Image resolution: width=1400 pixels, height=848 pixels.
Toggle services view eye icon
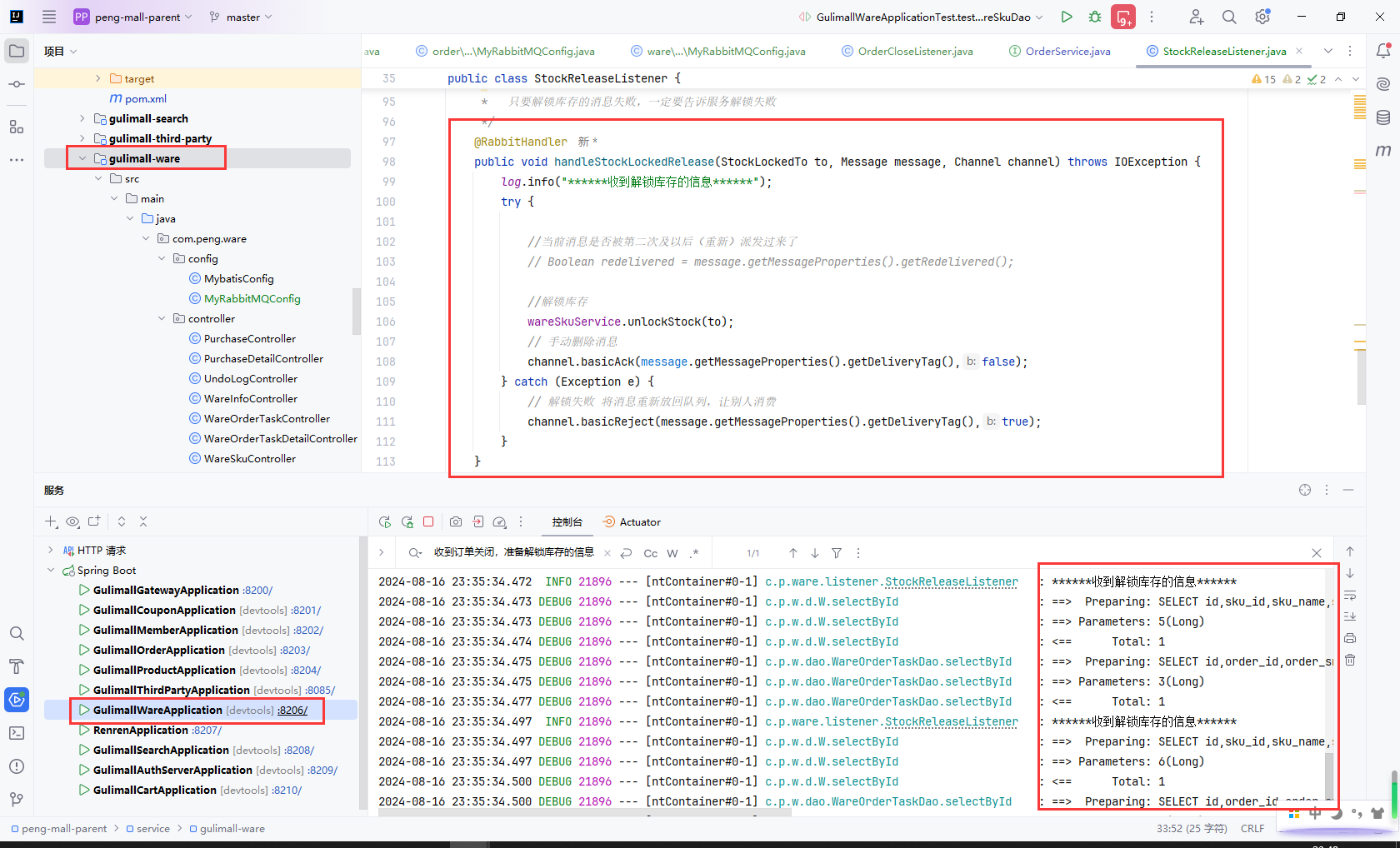coord(72,521)
